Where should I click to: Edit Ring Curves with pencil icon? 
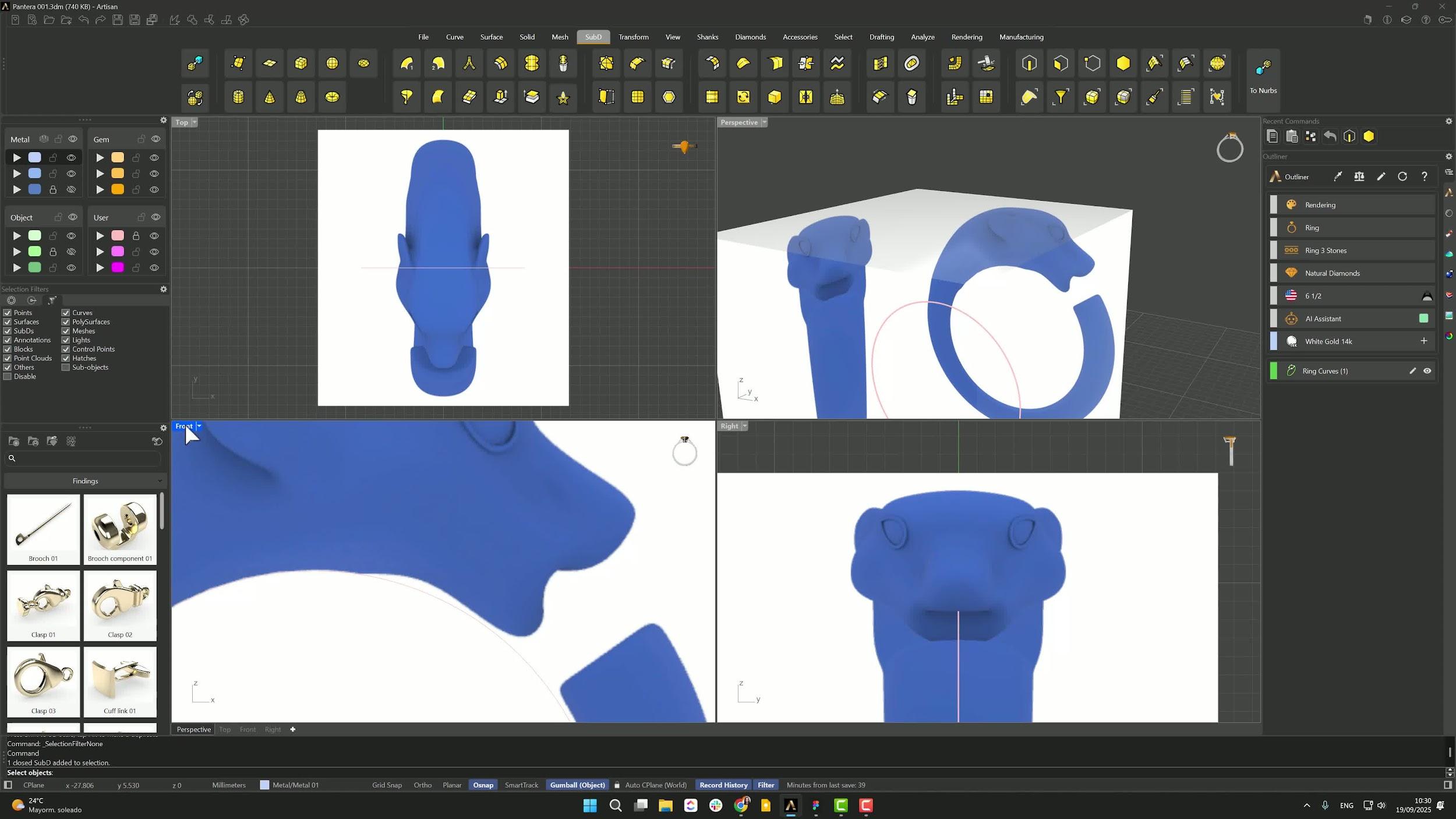coord(1412,371)
